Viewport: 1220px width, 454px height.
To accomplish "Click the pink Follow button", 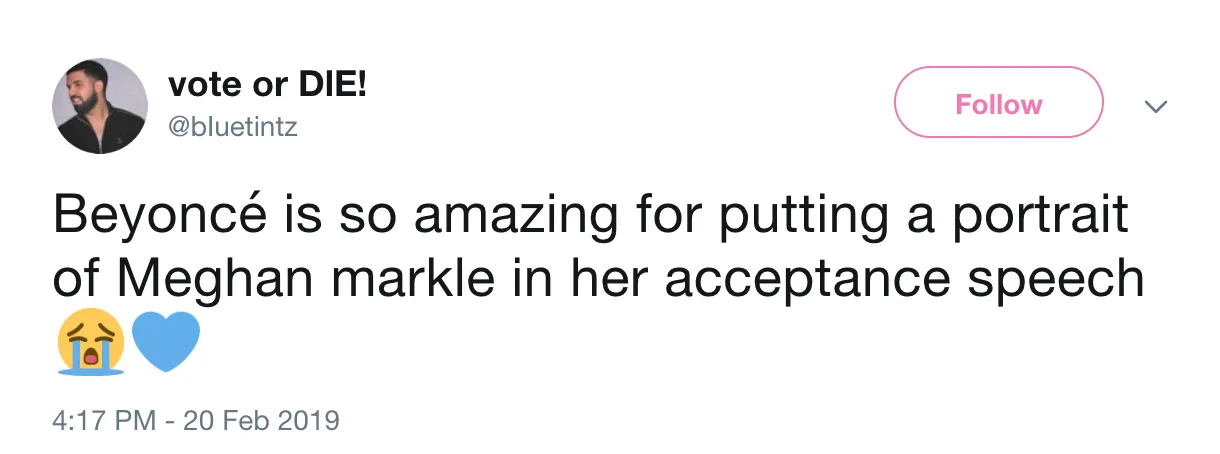I will [998, 103].
